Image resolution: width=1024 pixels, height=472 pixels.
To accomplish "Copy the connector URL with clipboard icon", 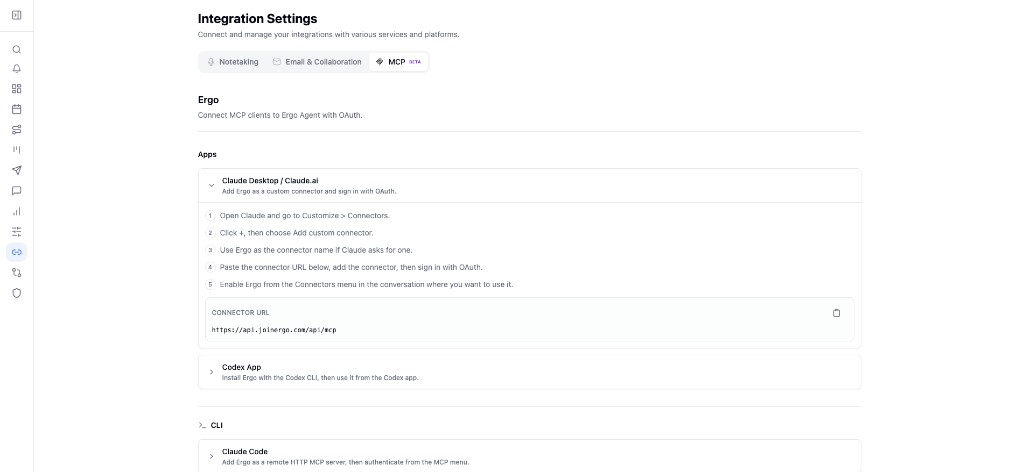I will (837, 313).
